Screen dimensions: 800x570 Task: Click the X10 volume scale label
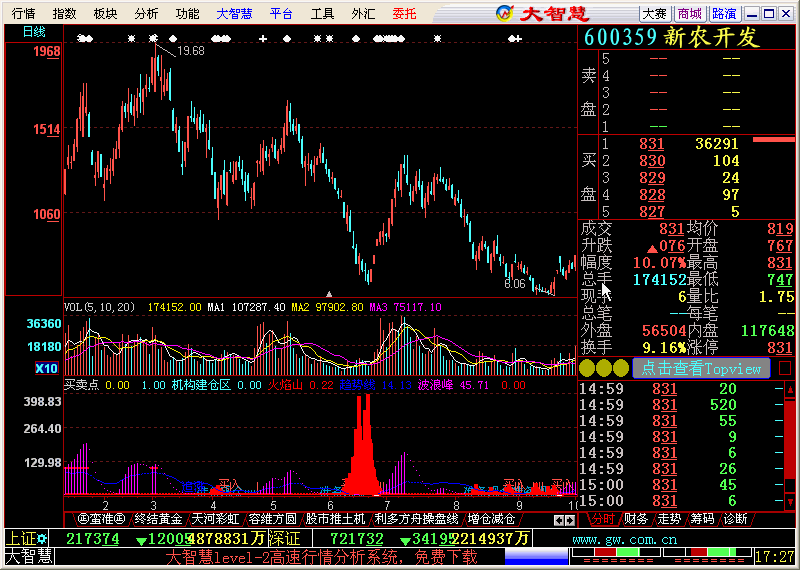(46, 368)
